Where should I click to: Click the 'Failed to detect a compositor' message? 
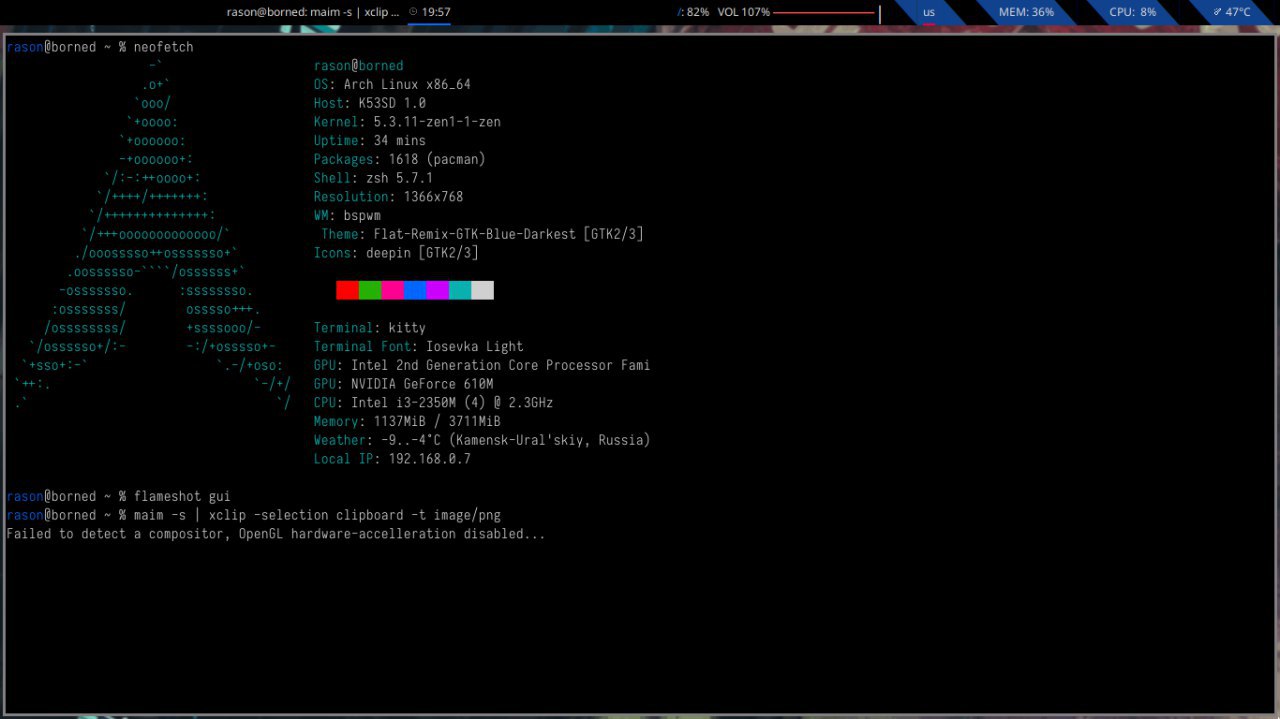point(276,534)
